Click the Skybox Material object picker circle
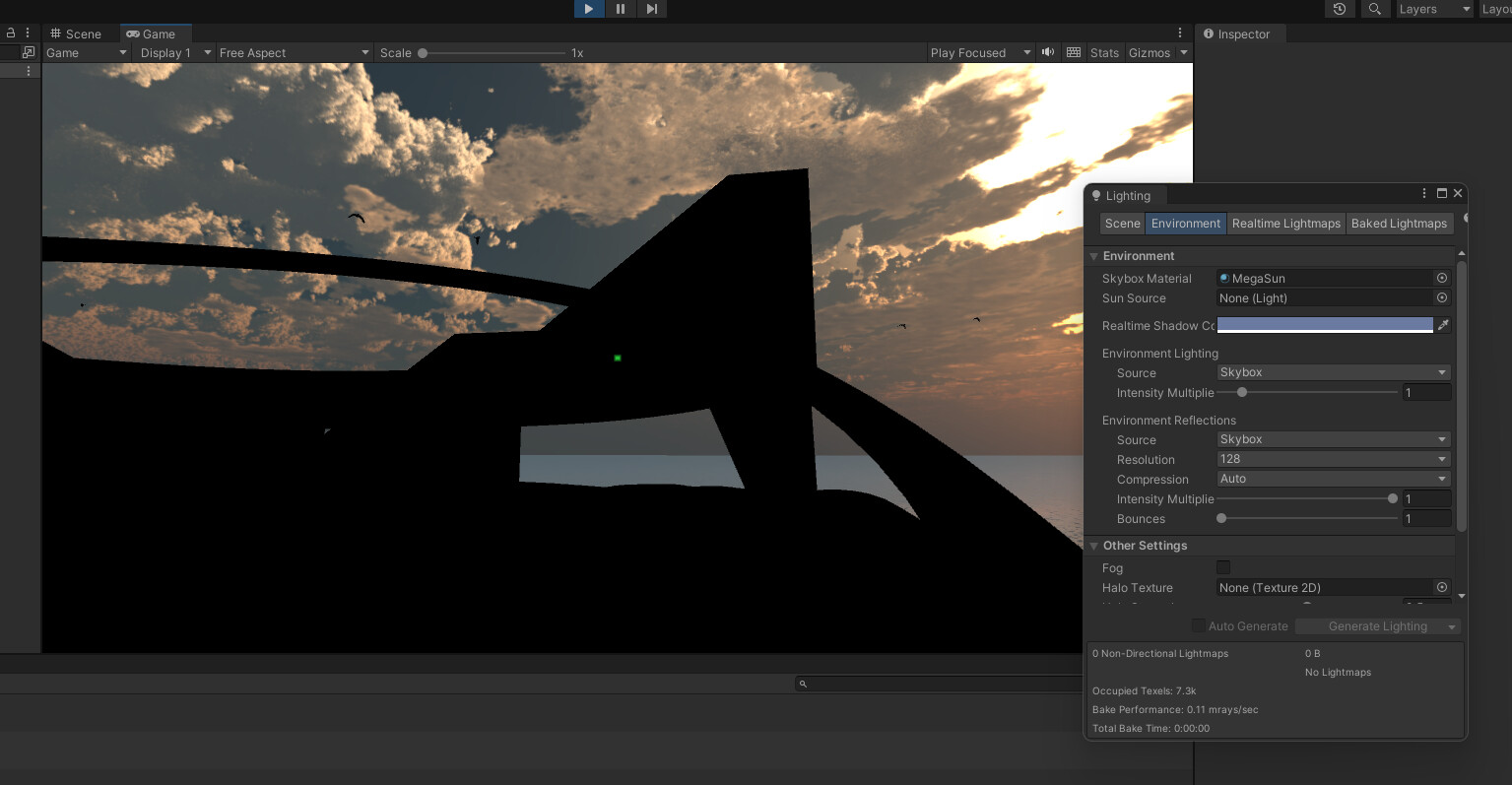This screenshot has width=1512, height=785. pyautogui.click(x=1442, y=278)
